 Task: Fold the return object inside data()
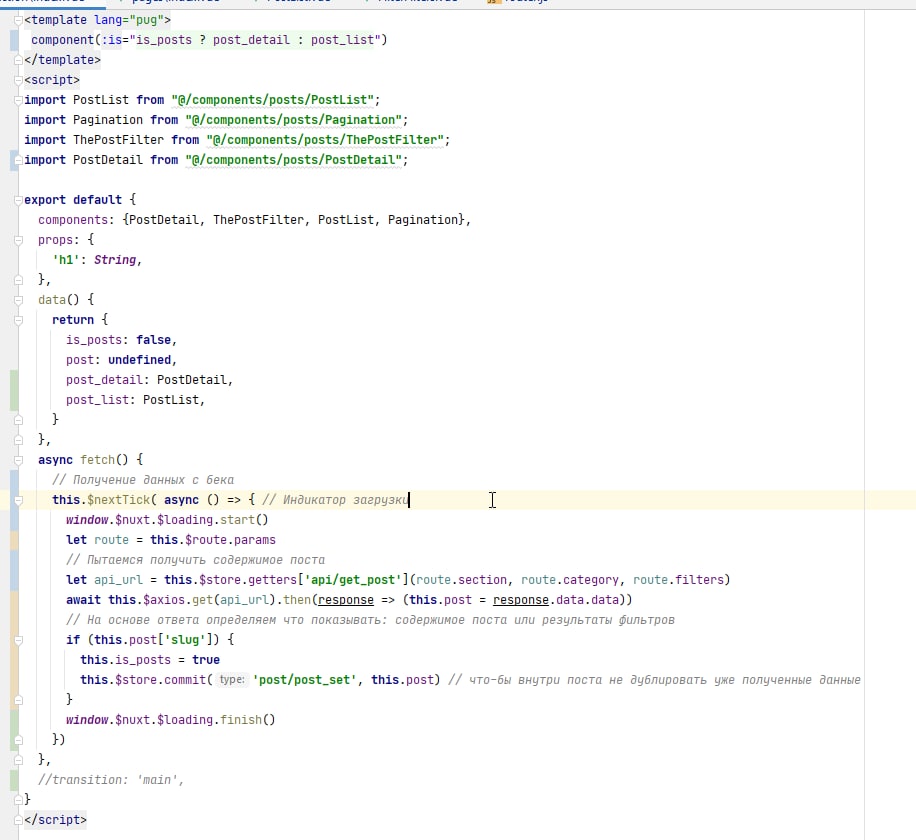click(18, 320)
